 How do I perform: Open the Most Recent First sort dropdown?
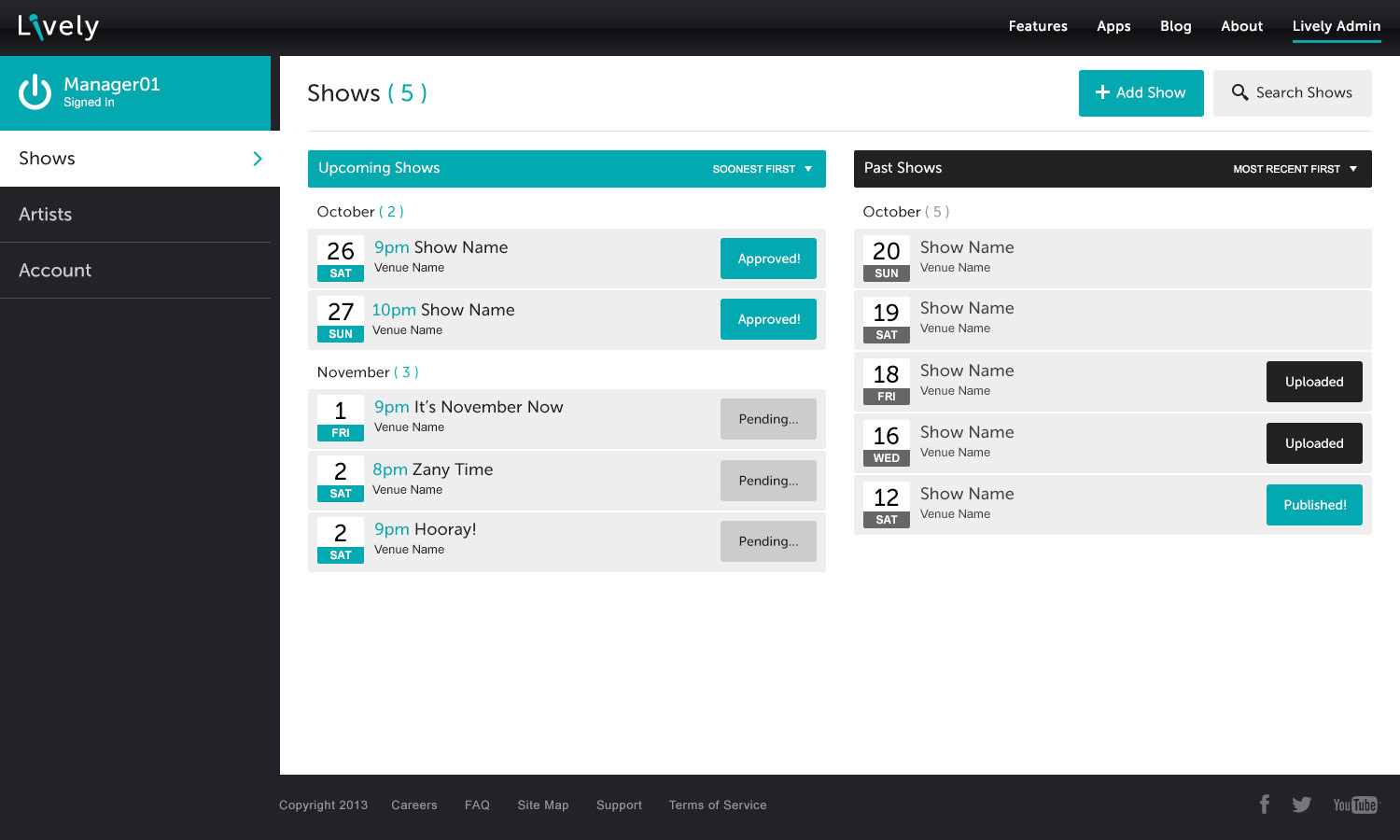tap(1295, 169)
